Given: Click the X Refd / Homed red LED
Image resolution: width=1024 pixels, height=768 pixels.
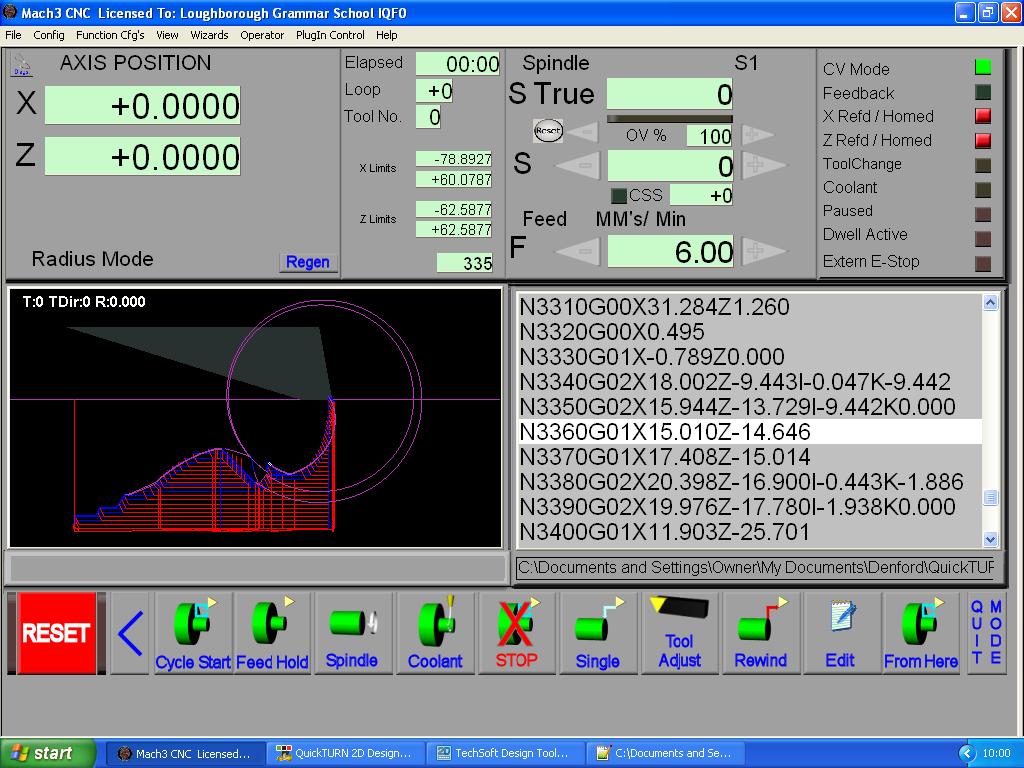Looking at the screenshot, I should click(x=983, y=116).
